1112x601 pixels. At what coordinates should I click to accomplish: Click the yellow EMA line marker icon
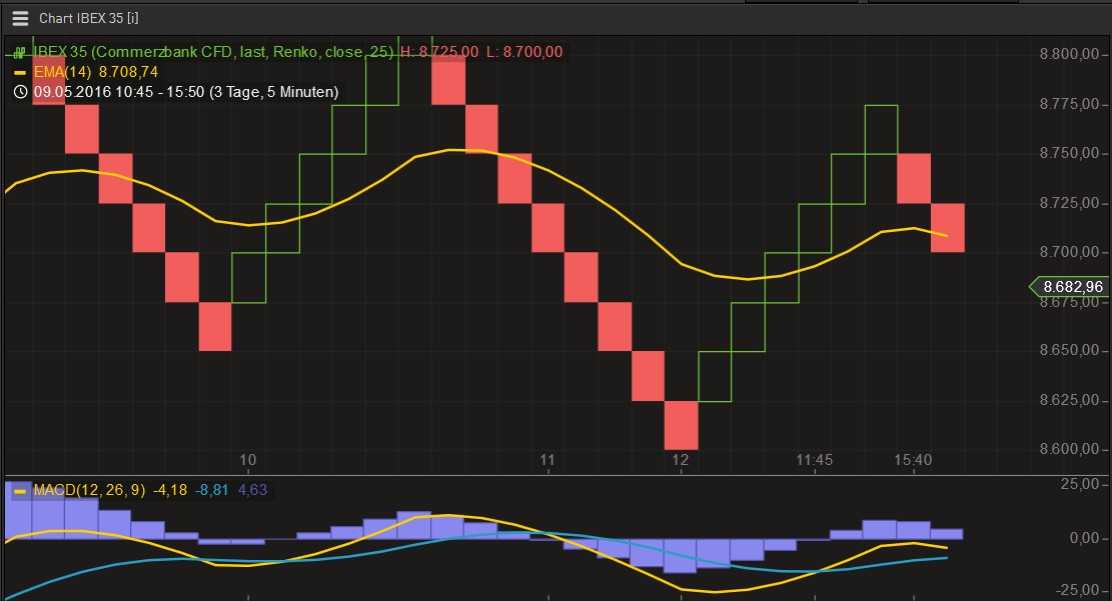point(20,72)
